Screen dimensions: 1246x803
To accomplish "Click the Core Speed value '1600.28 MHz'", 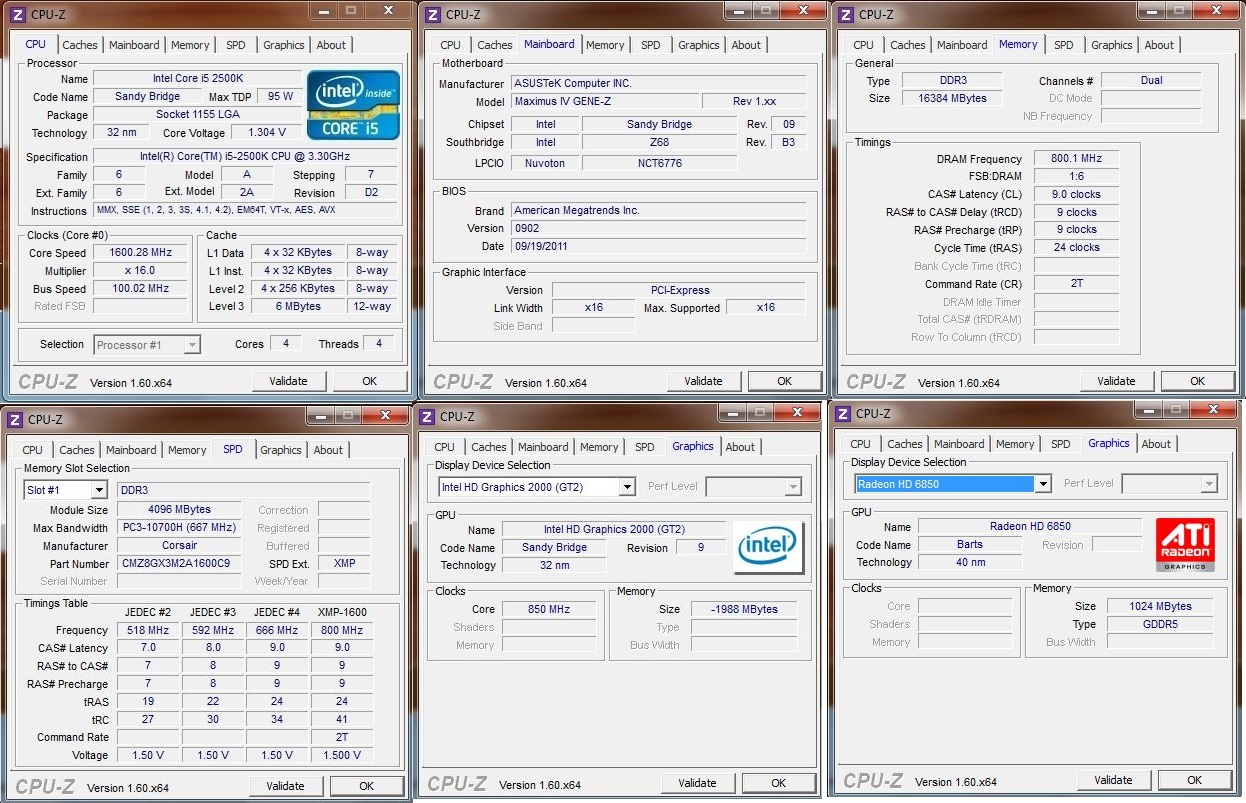I will pos(140,253).
